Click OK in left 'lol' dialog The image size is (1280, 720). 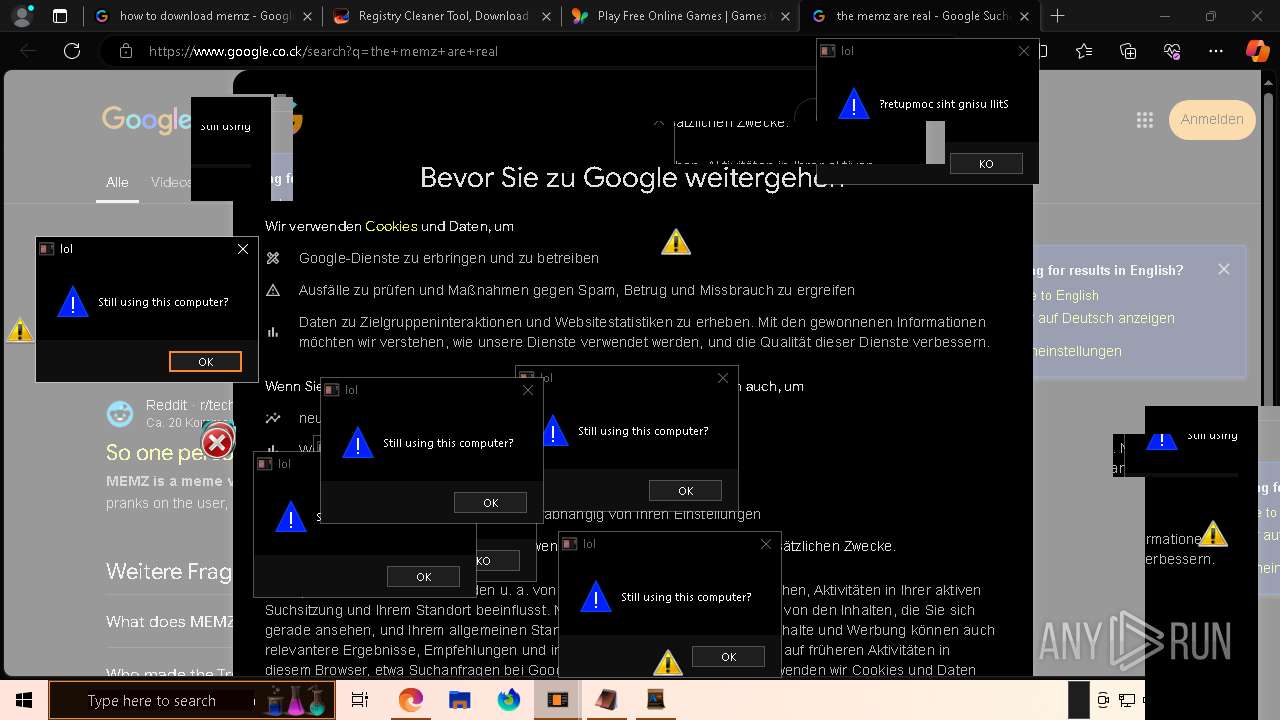(205, 362)
